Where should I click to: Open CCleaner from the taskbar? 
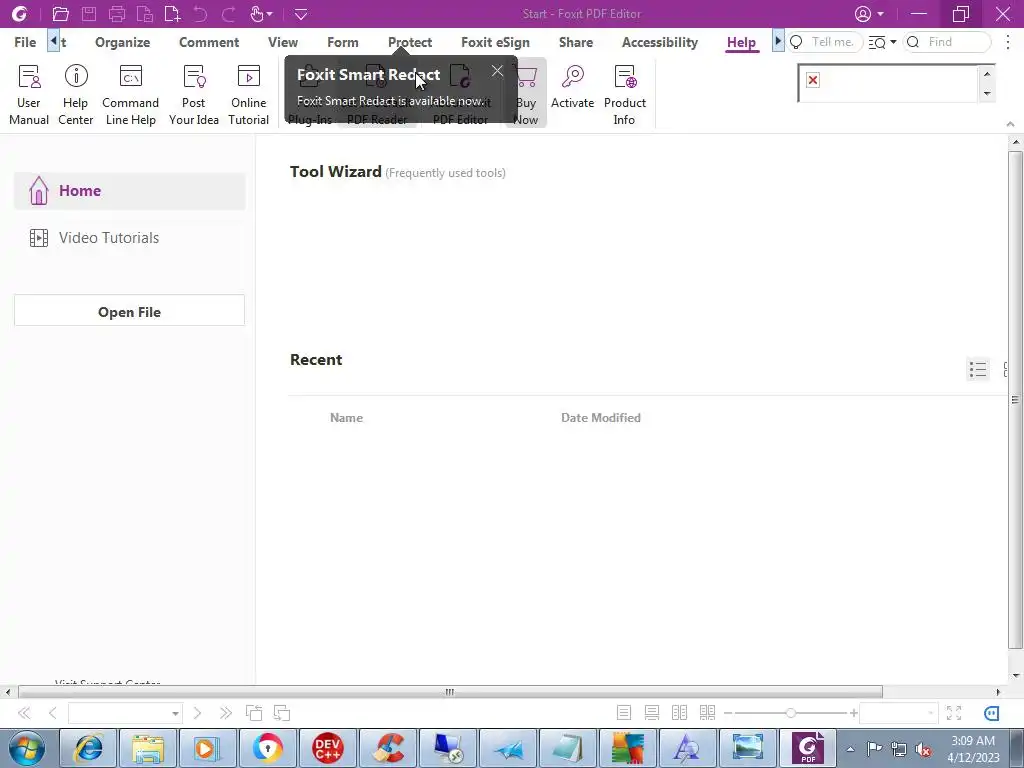(388, 748)
